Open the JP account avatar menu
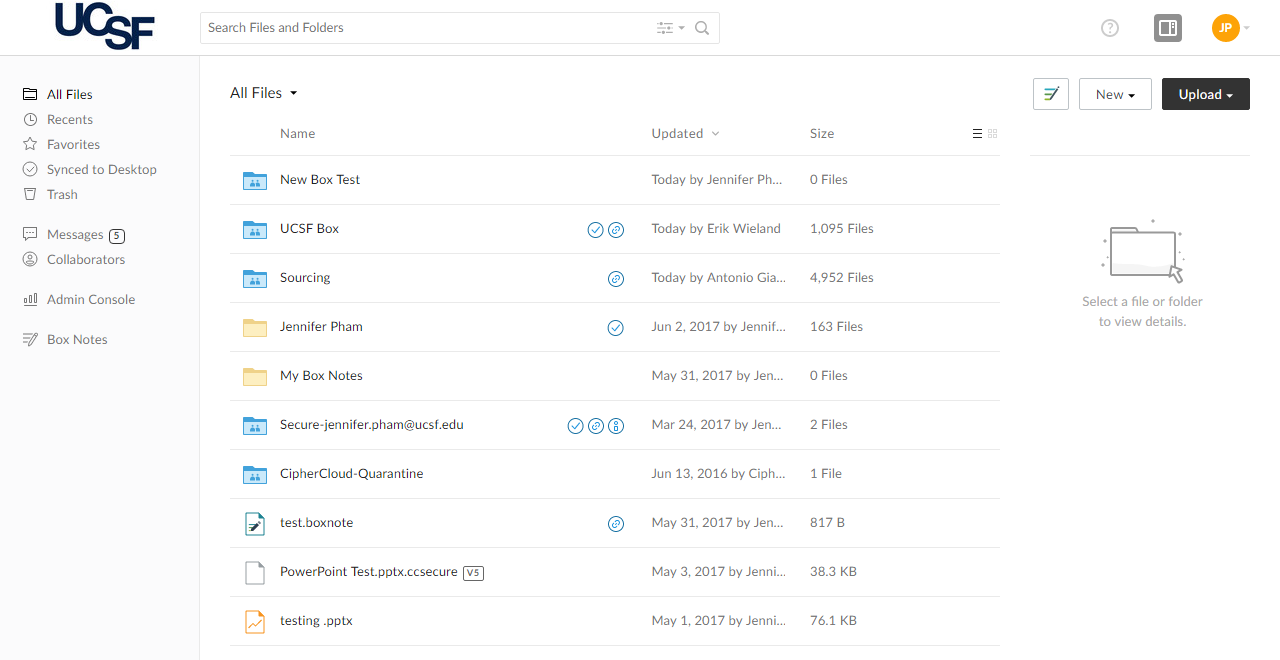Screen dimensions: 1280x660 tap(1226, 28)
